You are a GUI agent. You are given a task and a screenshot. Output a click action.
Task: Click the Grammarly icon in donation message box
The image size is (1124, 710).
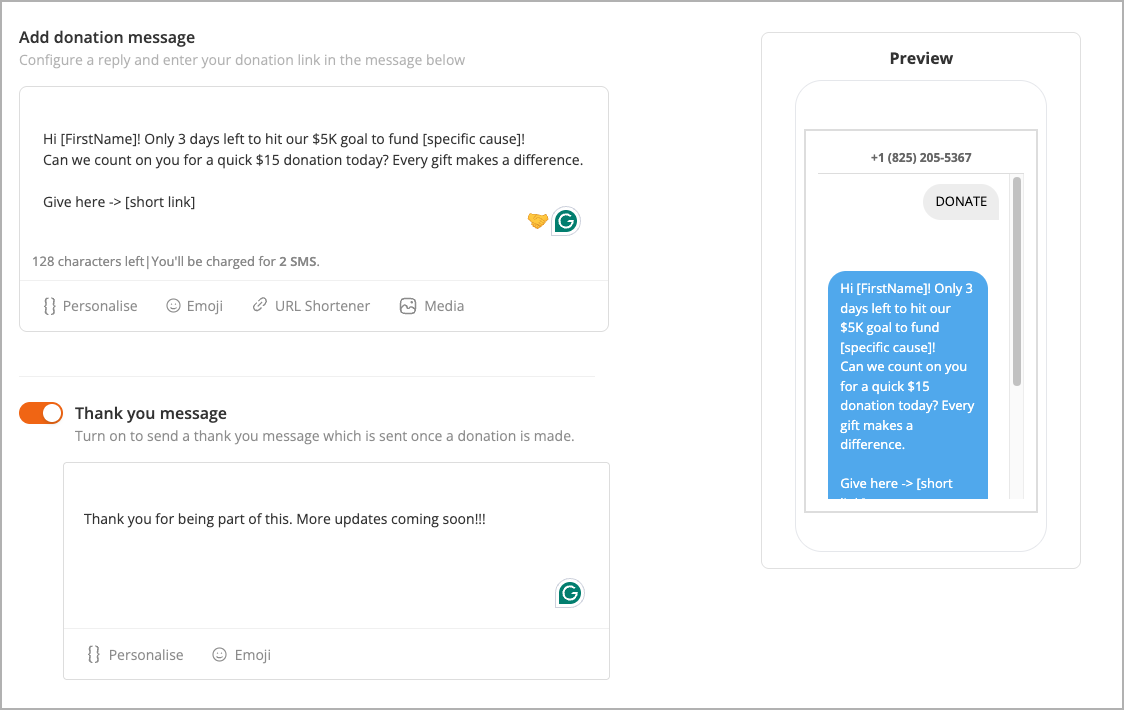(566, 222)
